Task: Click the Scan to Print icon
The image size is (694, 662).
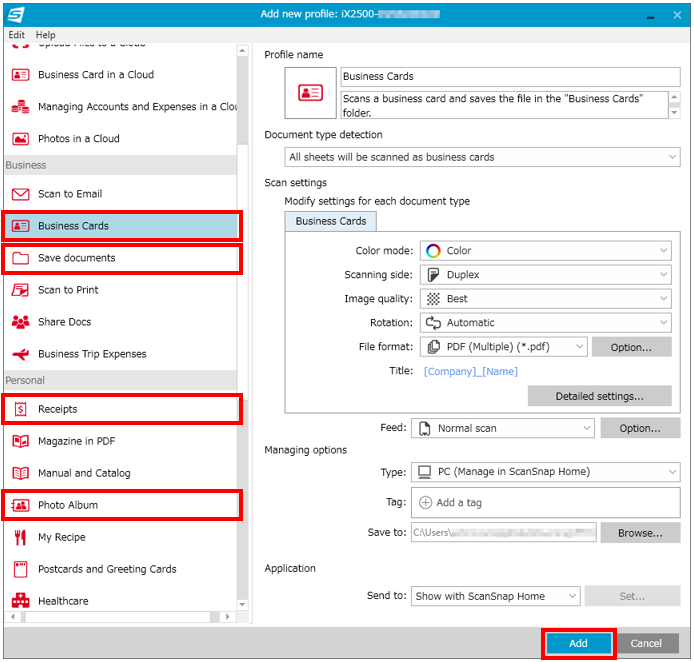Action: (x=20, y=290)
